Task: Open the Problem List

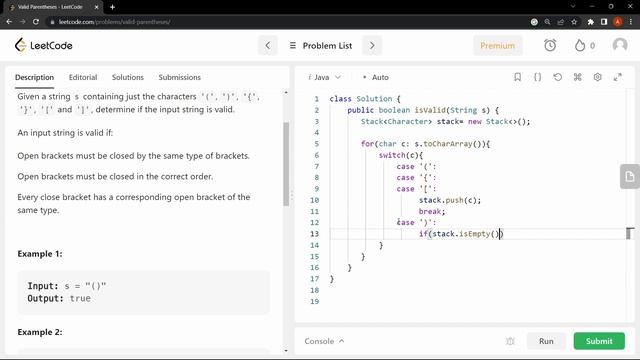Action: [x=321, y=46]
